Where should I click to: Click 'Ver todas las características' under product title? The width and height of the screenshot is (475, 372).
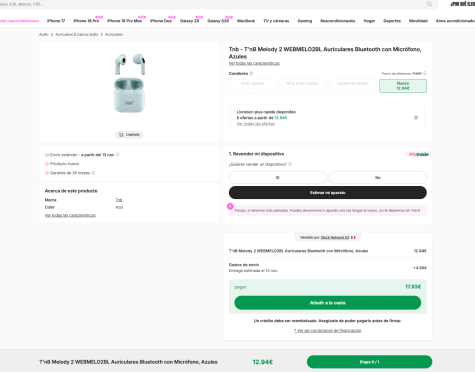point(254,63)
